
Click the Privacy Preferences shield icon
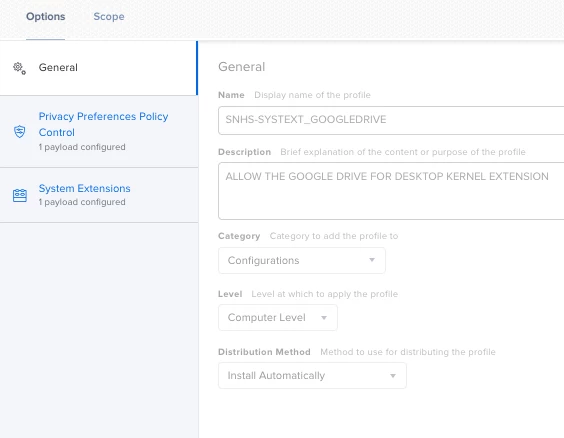[x=19, y=131]
